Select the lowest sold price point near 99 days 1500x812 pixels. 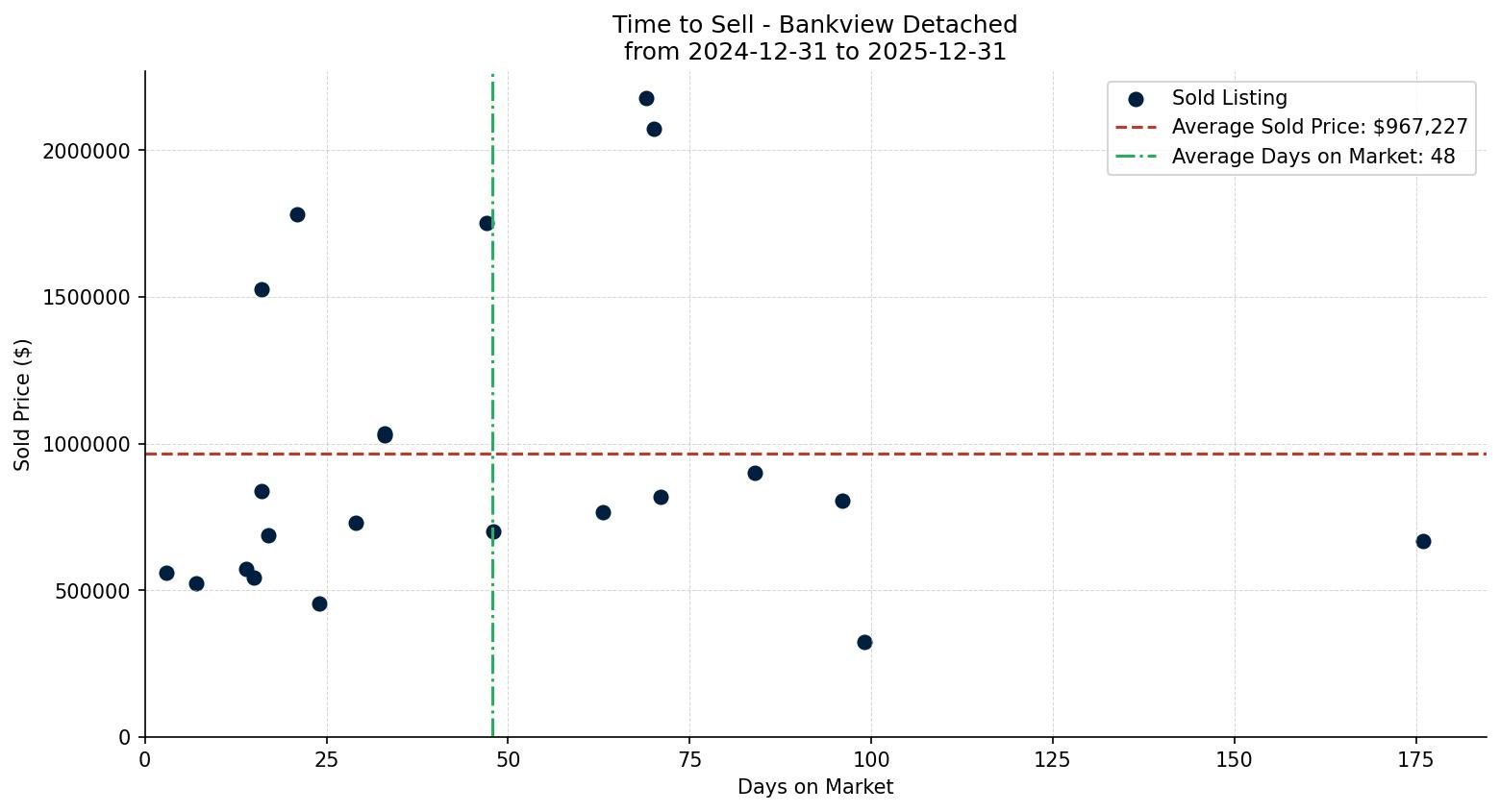(x=864, y=641)
